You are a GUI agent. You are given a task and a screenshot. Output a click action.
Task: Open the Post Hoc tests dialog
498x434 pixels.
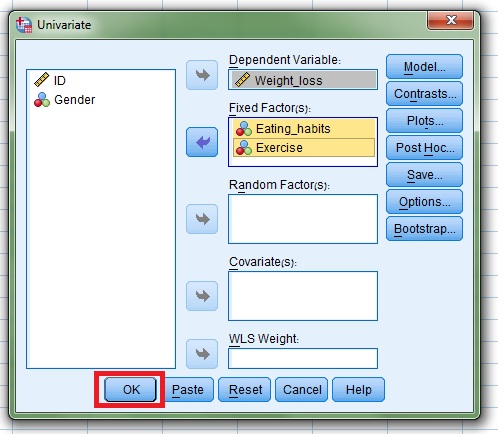424,148
